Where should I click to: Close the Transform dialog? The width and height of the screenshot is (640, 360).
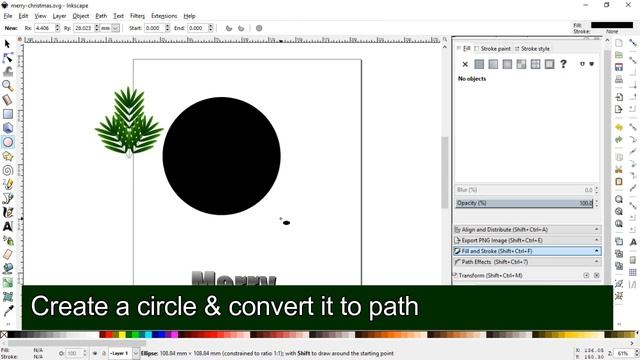[596, 276]
